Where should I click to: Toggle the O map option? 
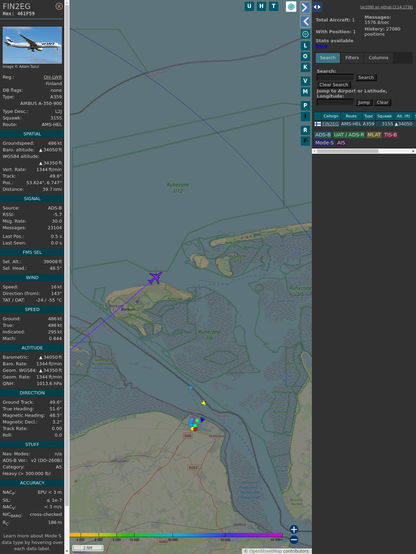tap(305, 56)
